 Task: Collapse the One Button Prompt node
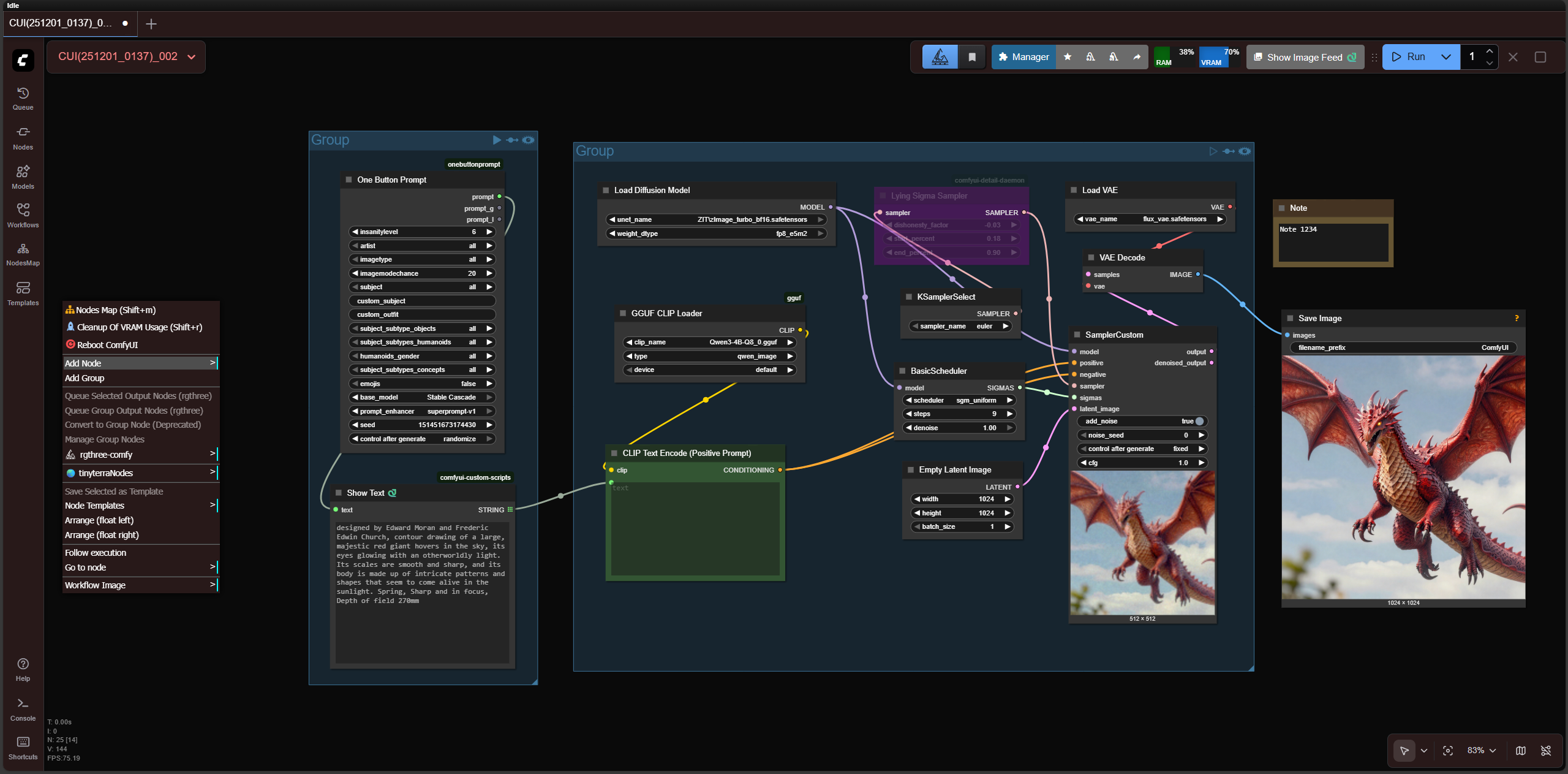pos(349,180)
